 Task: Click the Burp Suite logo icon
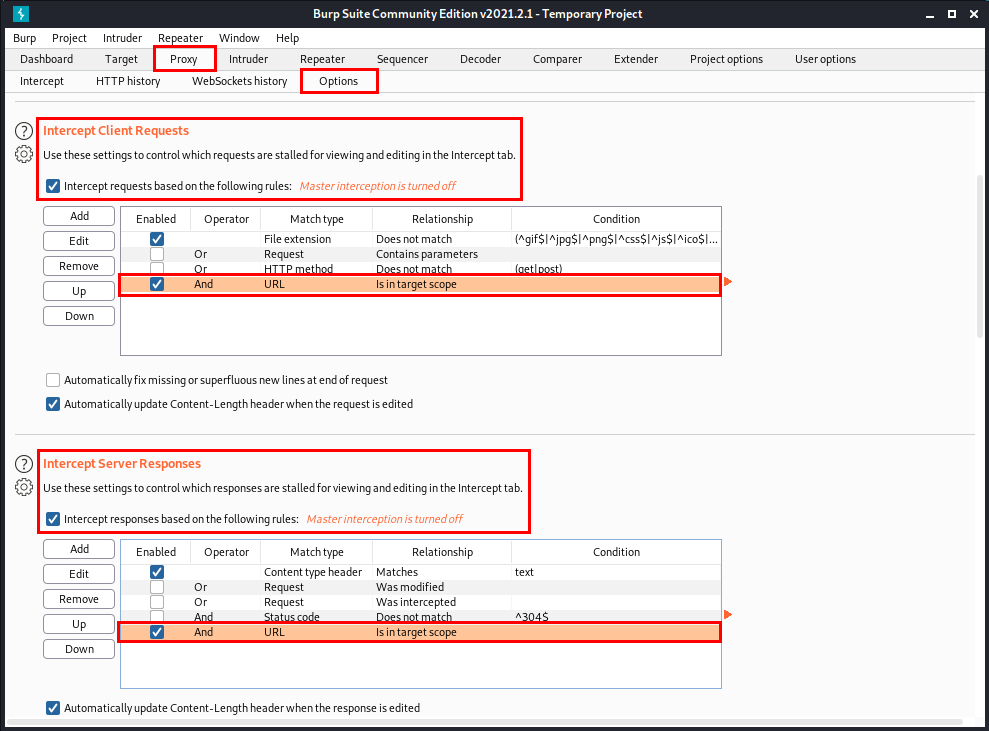click(21, 13)
